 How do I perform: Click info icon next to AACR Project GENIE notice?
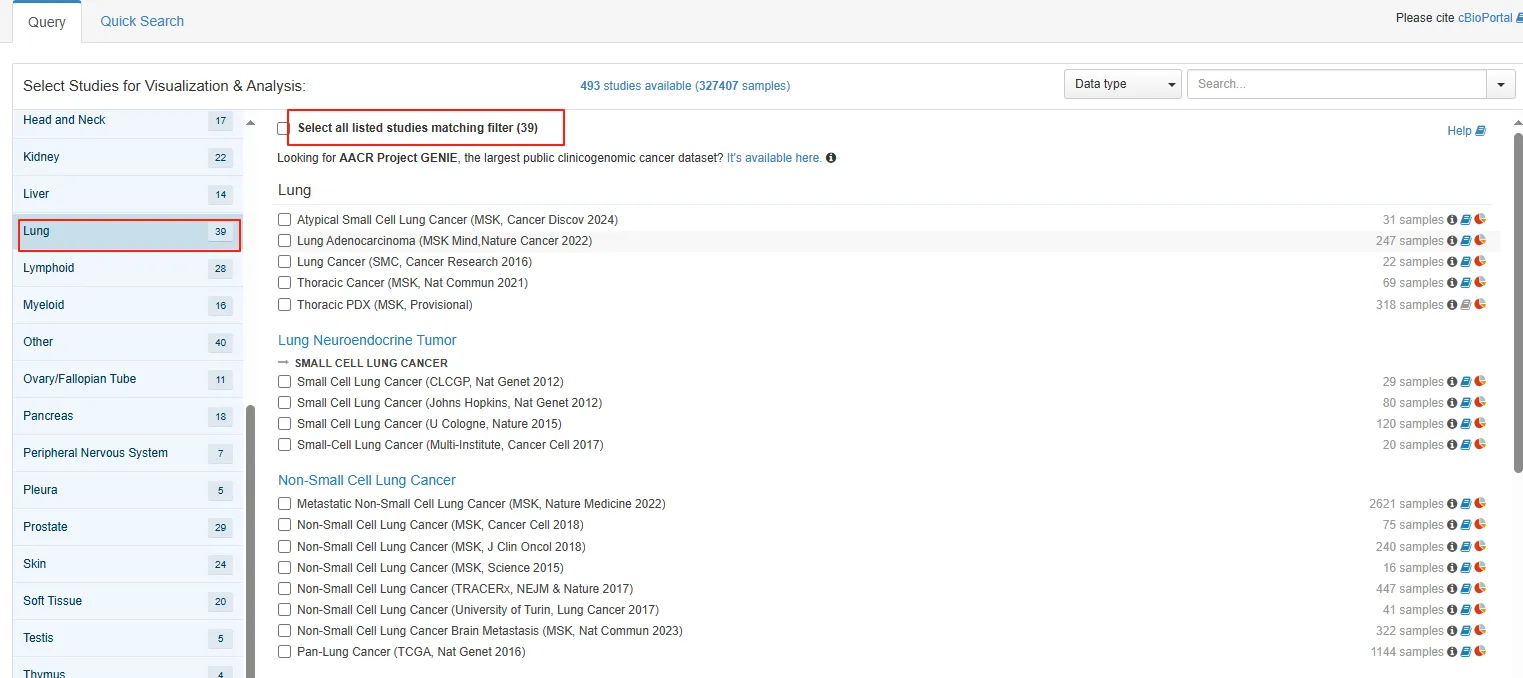click(831, 158)
